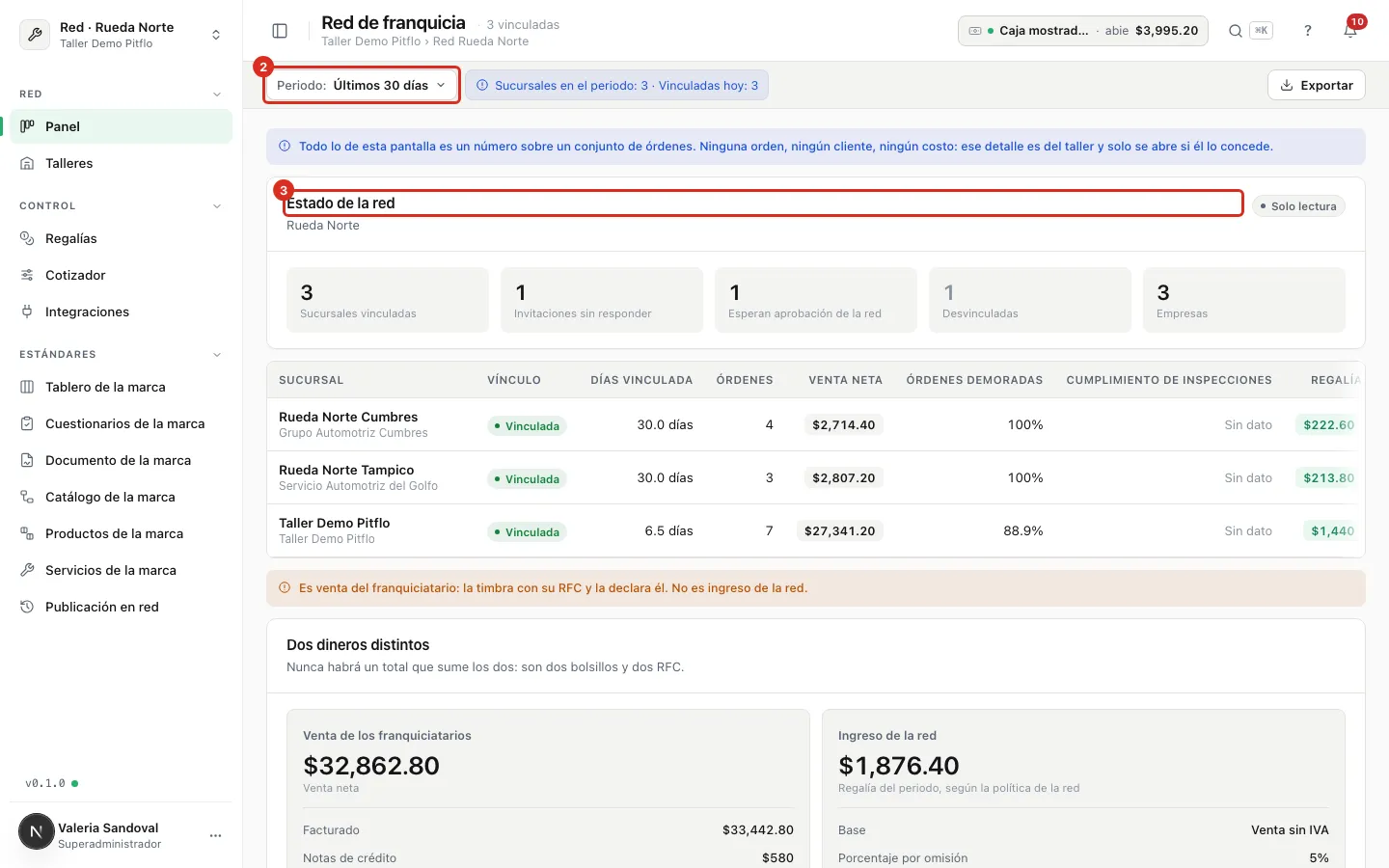This screenshot has width=1389, height=868.
Task: Collapse the CONTROL sidebar section
Action: coord(217,206)
